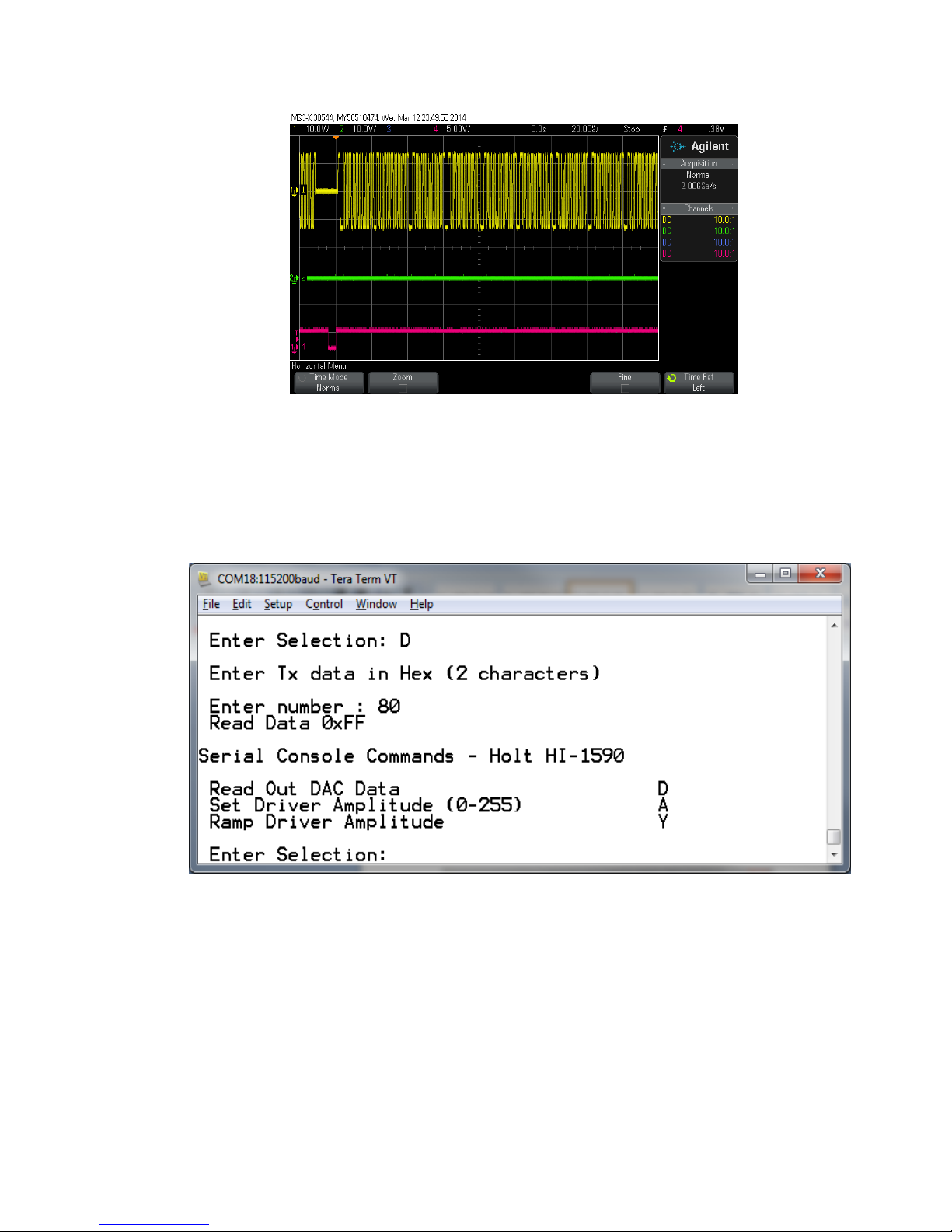This screenshot has height=1232, width=952.
Task: Click the Stop run status indicator
Action: (631, 129)
